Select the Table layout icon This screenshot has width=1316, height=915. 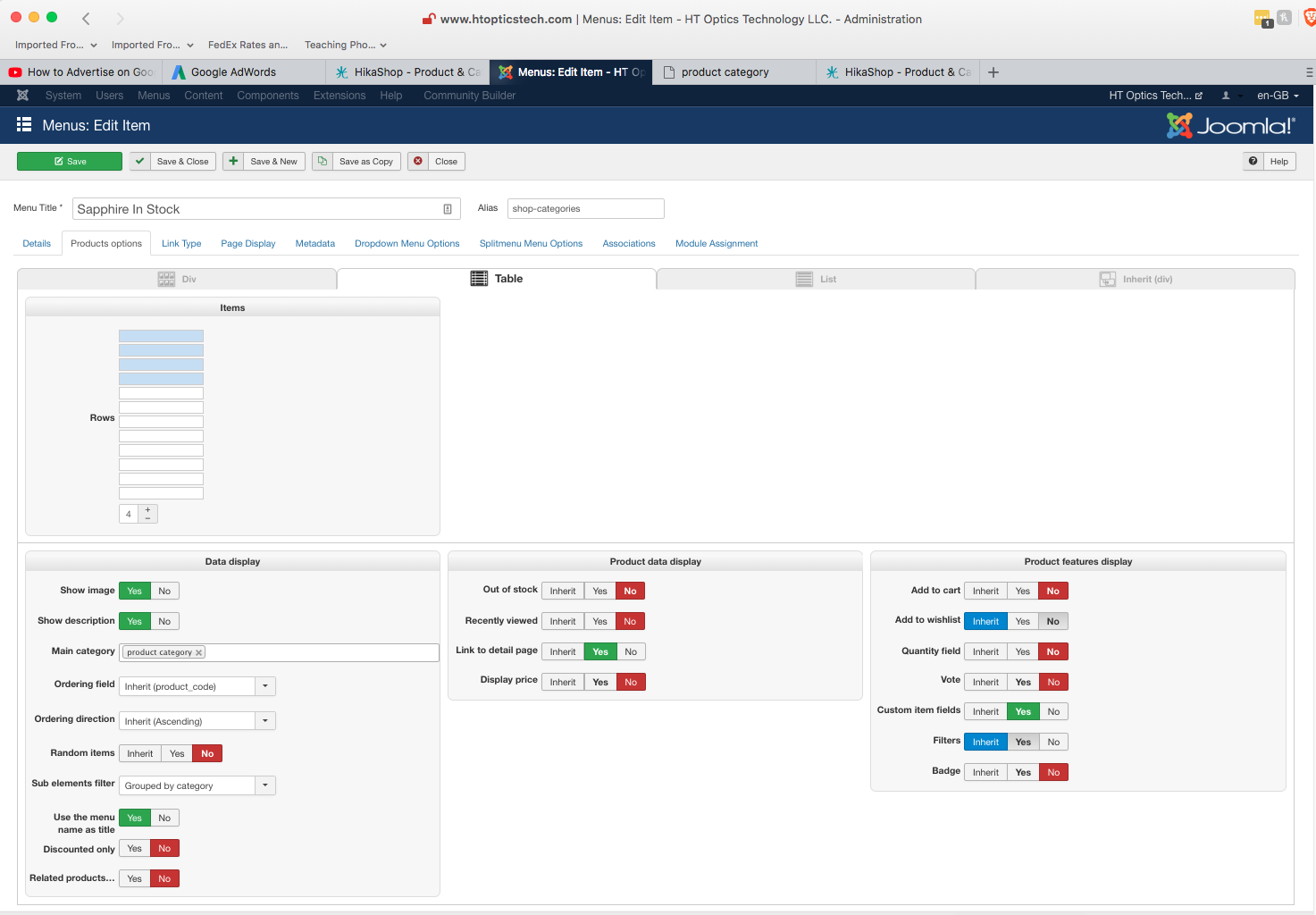(479, 279)
